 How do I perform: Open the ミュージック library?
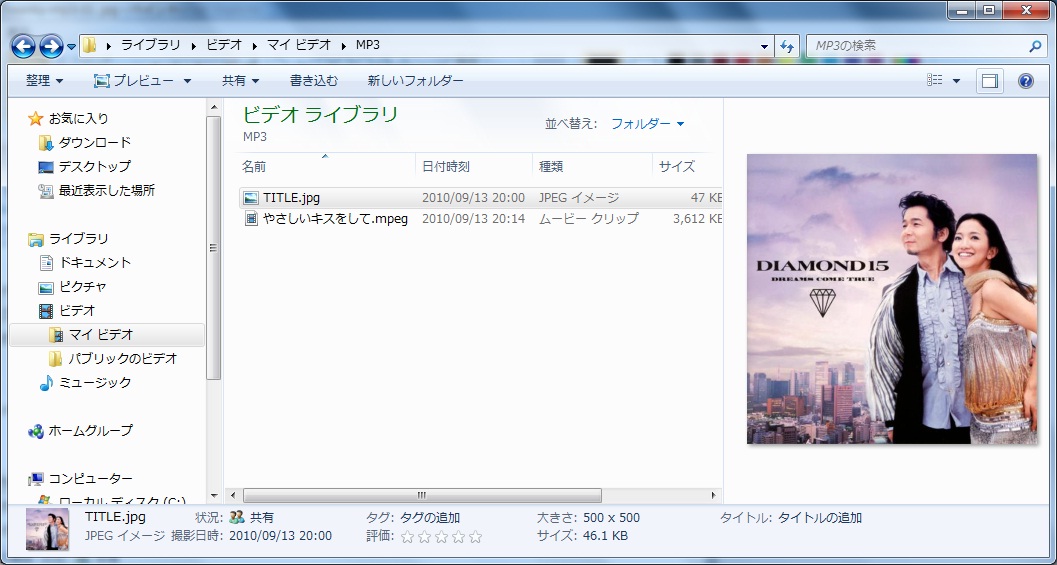pyautogui.click(x=94, y=383)
